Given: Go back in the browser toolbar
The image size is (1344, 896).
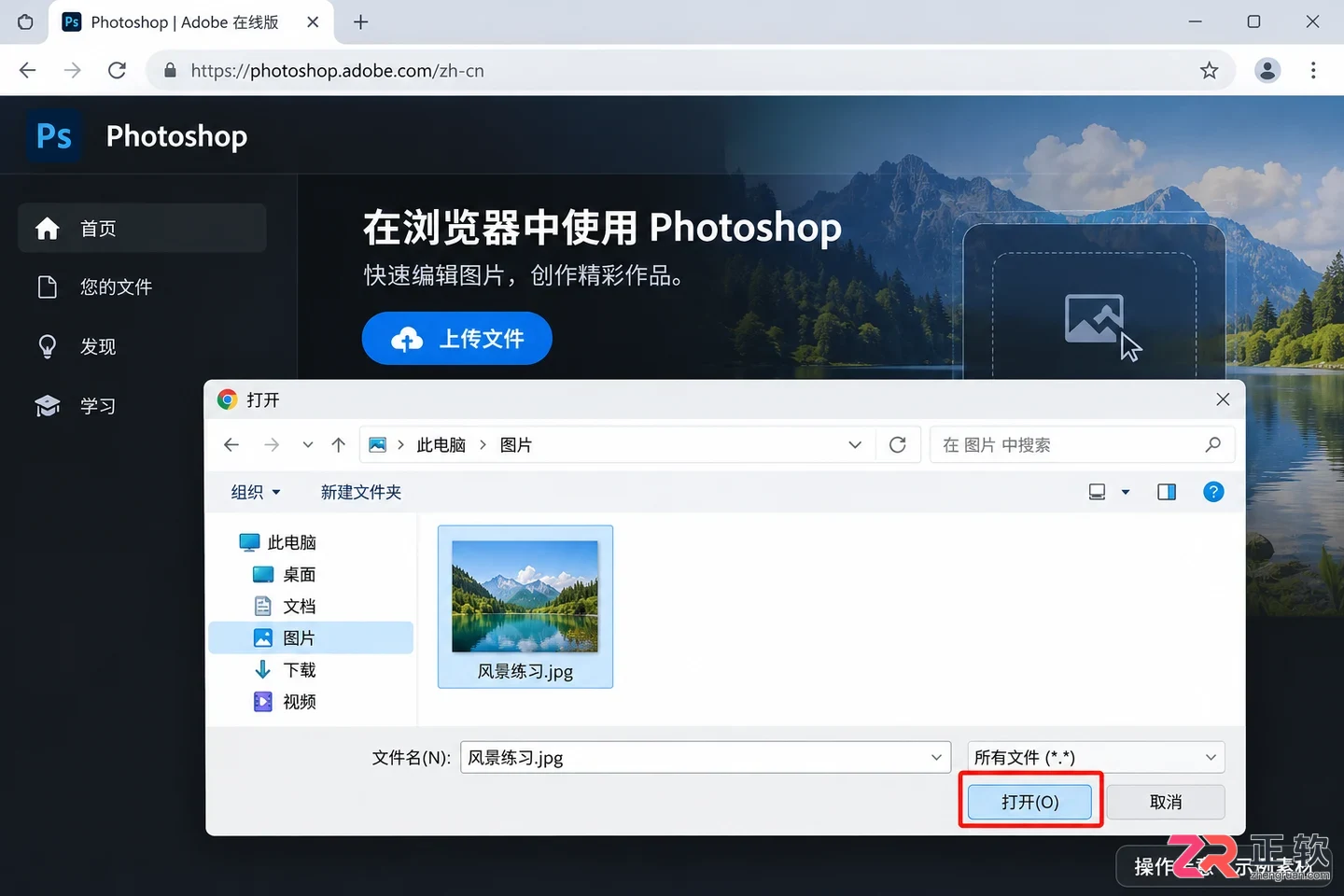Looking at the screenshot, I should tap(28, 70).
